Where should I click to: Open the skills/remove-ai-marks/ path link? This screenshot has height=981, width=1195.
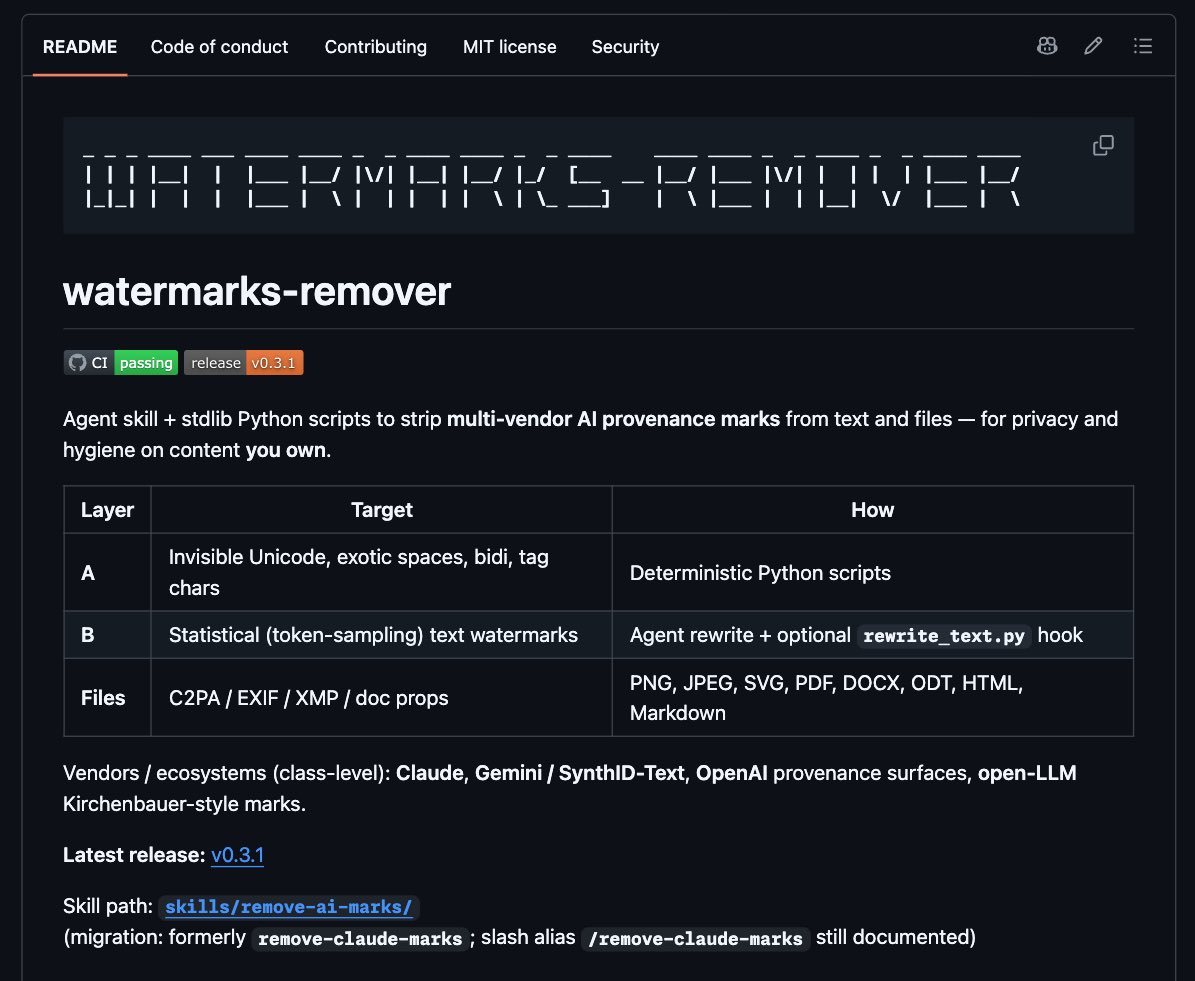289,906
